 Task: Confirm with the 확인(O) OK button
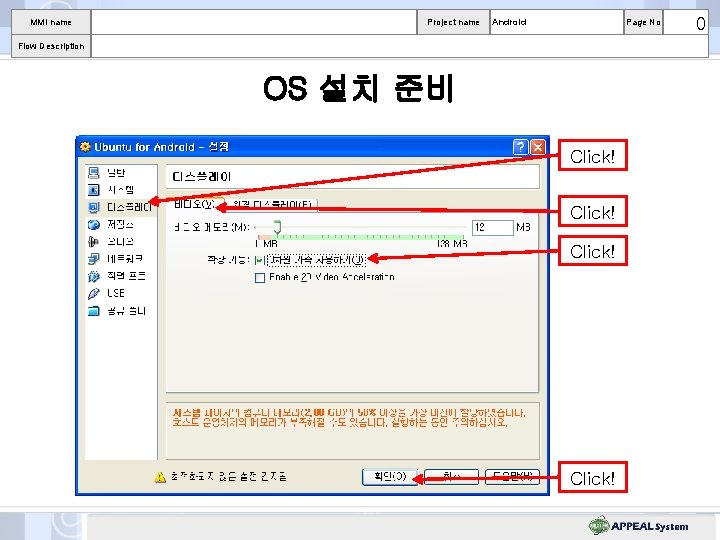tap(390, 477)
